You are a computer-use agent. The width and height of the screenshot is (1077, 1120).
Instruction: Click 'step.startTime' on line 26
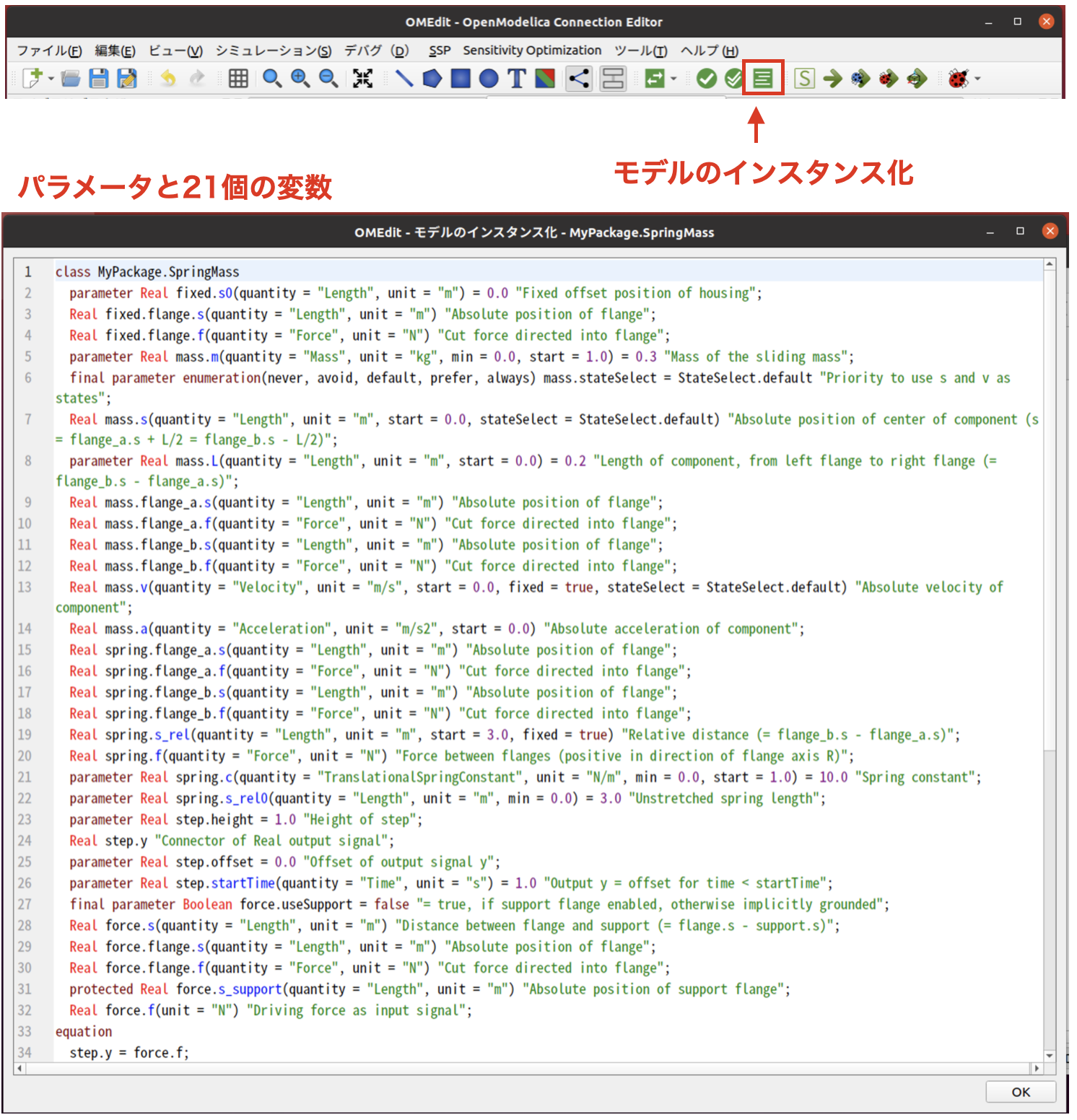coord(225,883)
